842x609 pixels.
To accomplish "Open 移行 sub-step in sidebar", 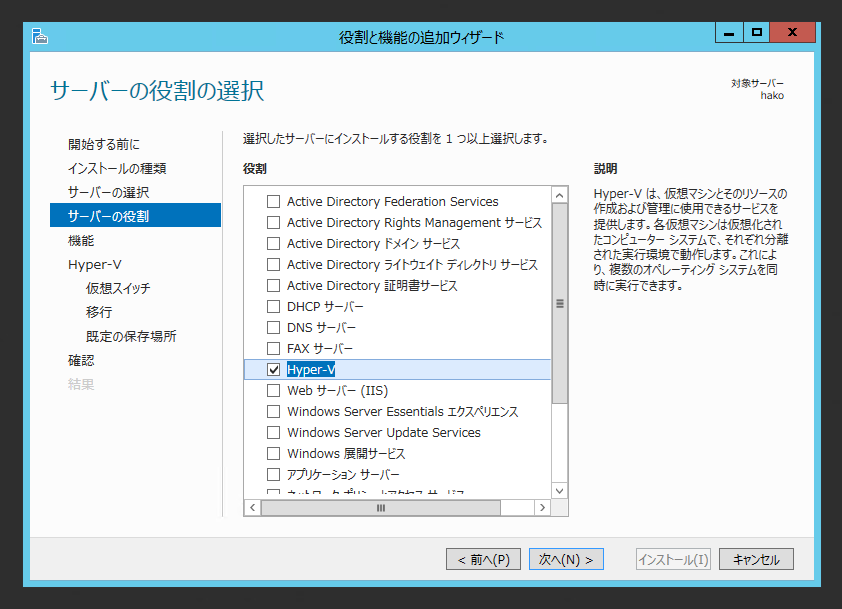I will [x=99, y=312].
